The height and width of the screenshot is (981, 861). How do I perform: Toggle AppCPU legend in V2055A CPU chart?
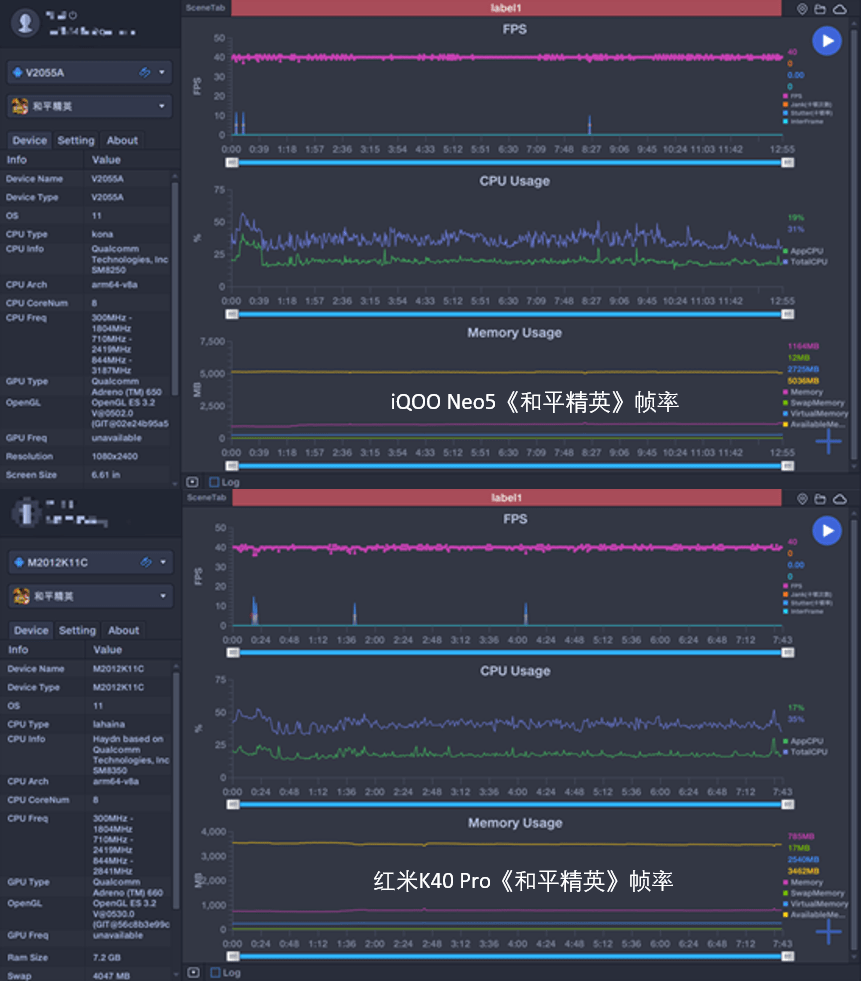click(803, 251)
